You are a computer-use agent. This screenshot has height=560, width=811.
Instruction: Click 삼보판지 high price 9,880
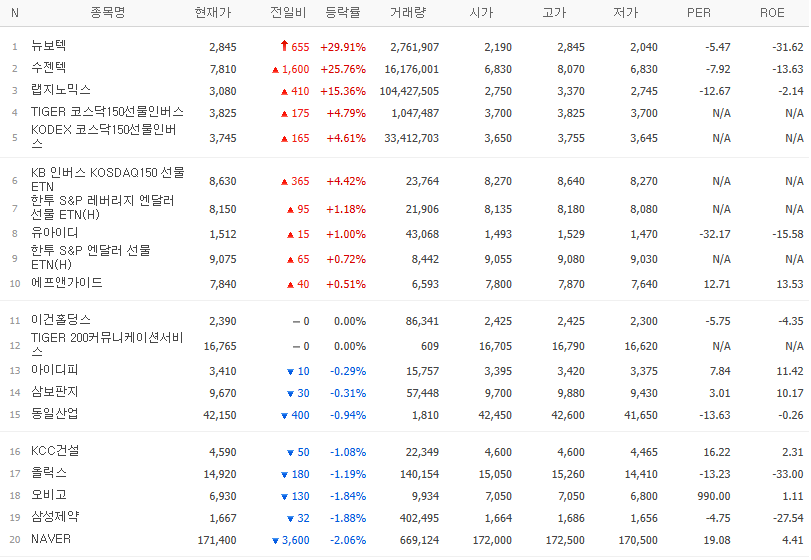pyautogui.click(x=571, y=393)
